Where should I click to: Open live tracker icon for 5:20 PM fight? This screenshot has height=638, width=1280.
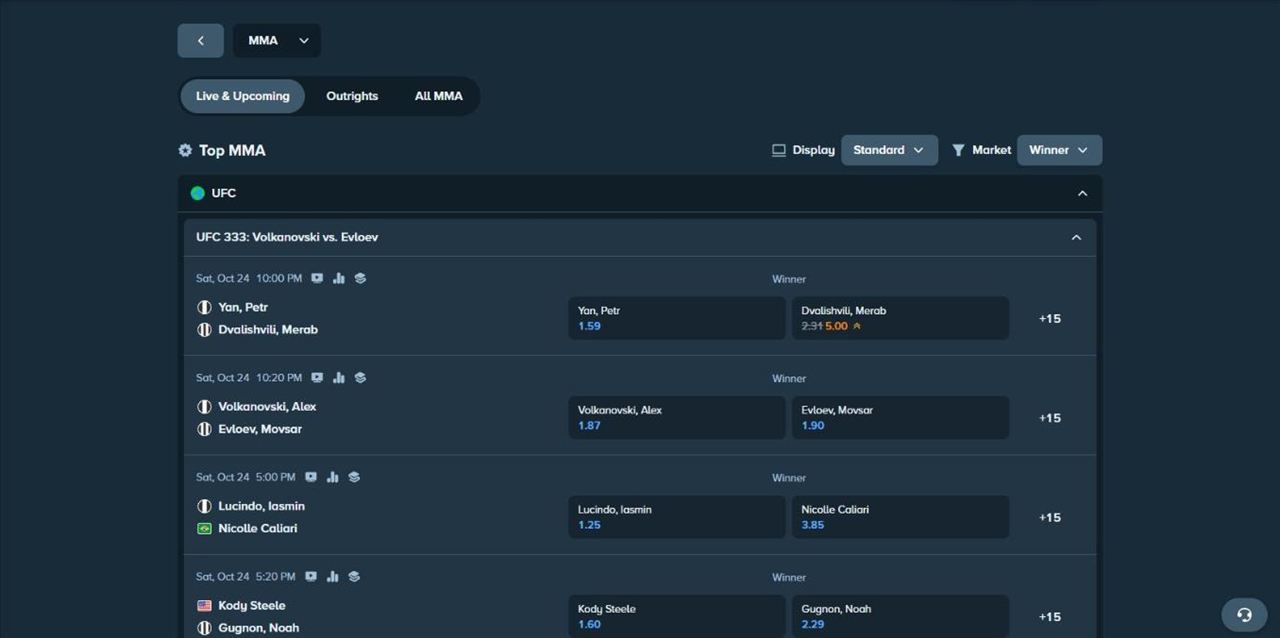[x=311, y=577]
